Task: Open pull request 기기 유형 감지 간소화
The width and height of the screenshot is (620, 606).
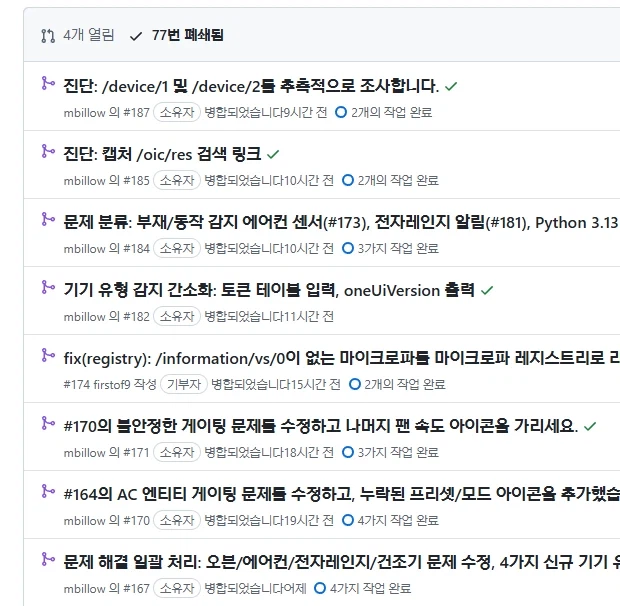Action: (x=269, y=290)
